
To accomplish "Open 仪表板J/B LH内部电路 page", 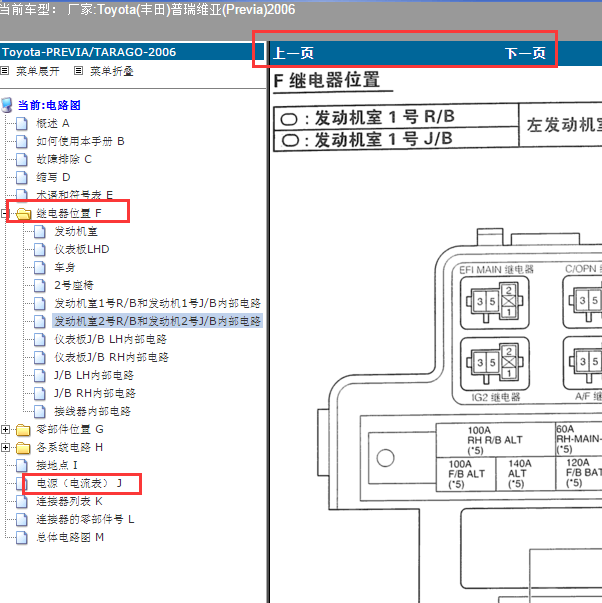I will pos(111,339).
